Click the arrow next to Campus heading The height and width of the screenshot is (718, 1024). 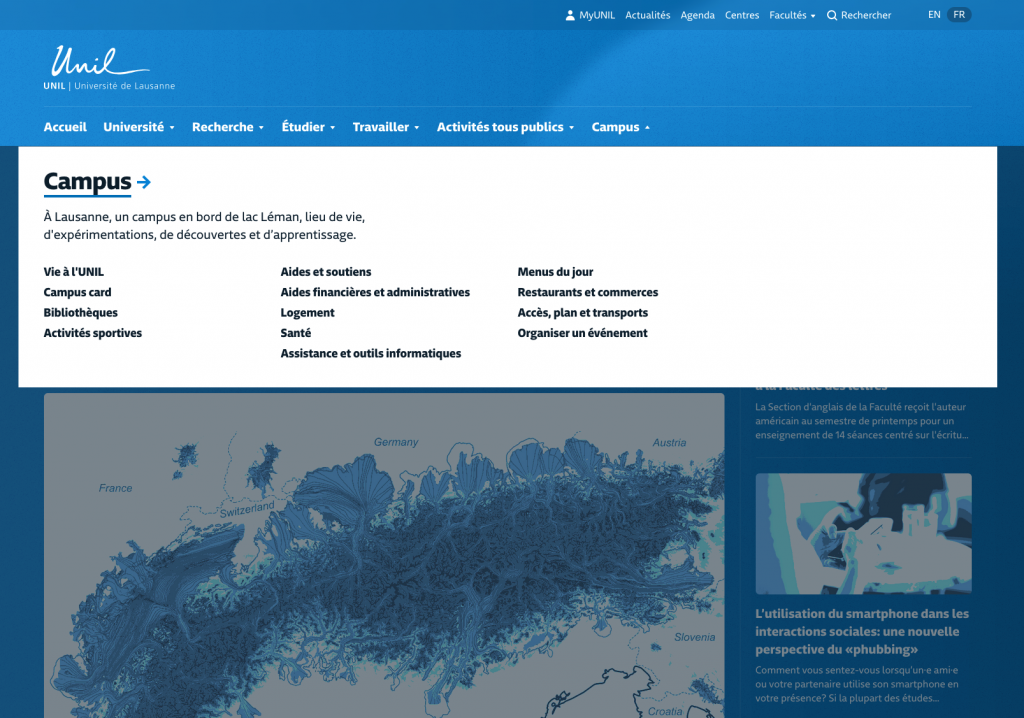144,182
